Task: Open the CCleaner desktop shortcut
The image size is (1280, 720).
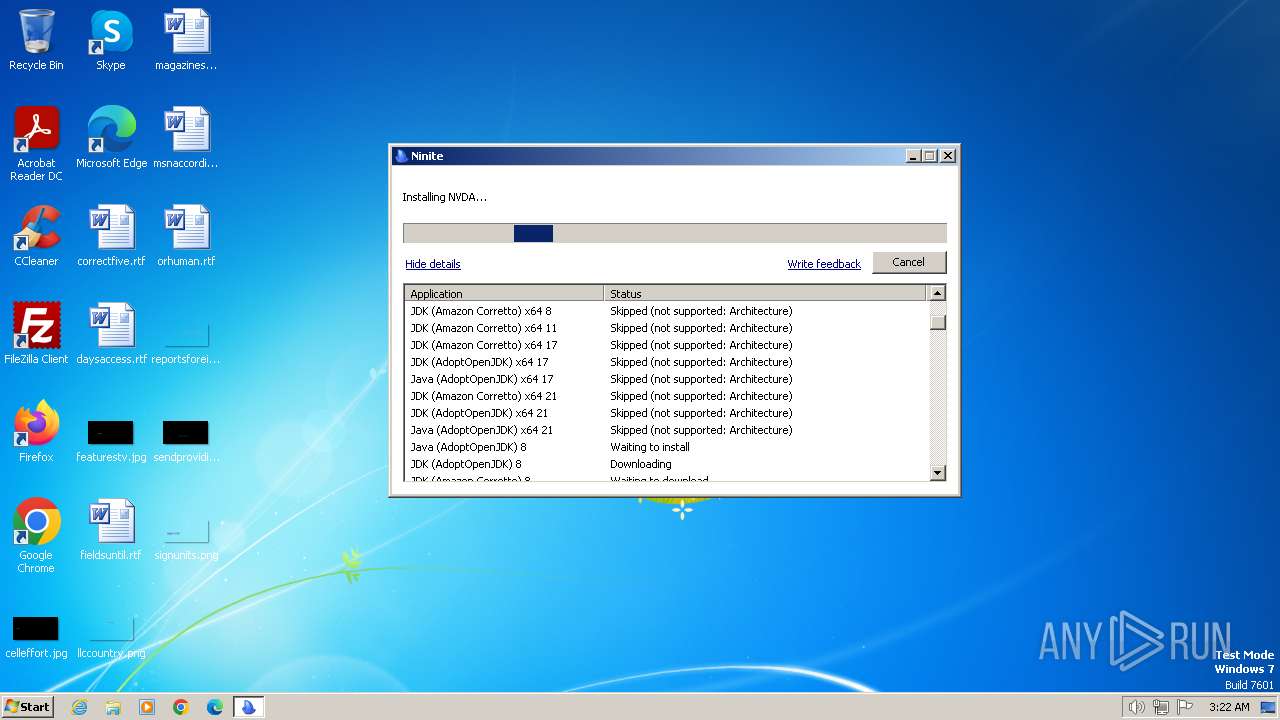Action: [36, 236]
